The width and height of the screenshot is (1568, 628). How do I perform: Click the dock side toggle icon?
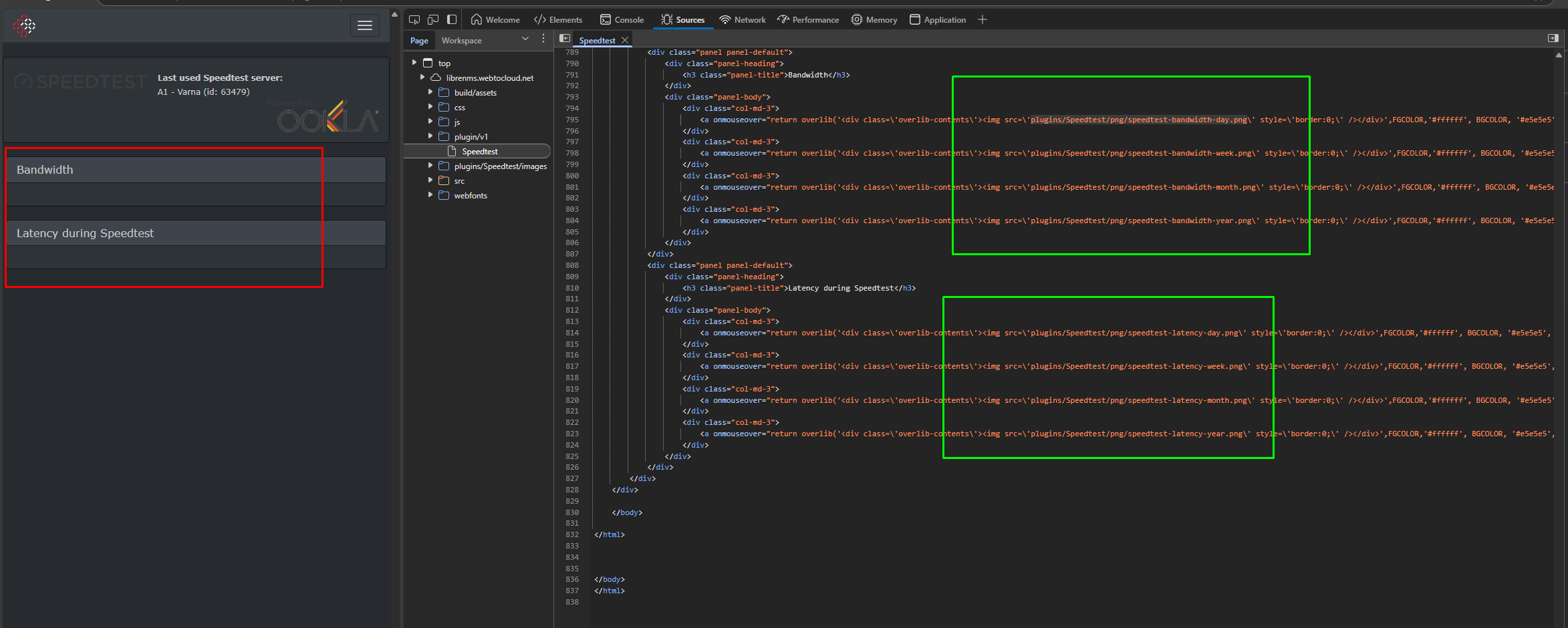tap(452, 19)
